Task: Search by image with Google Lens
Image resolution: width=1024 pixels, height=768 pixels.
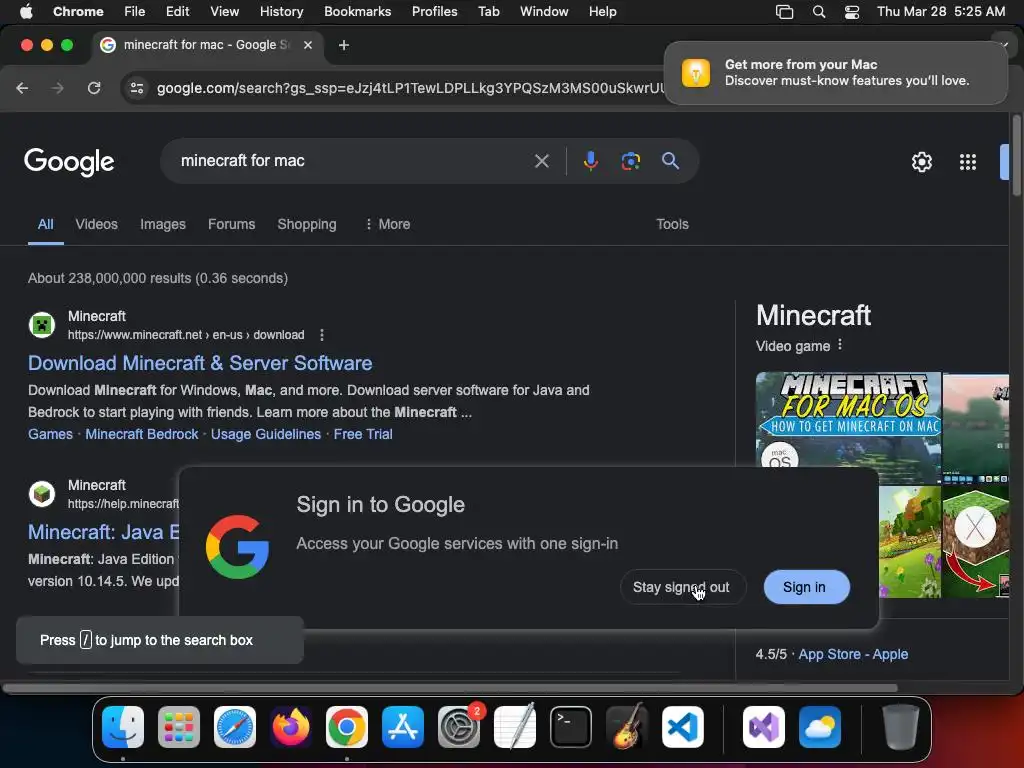Action: [630, 161]
